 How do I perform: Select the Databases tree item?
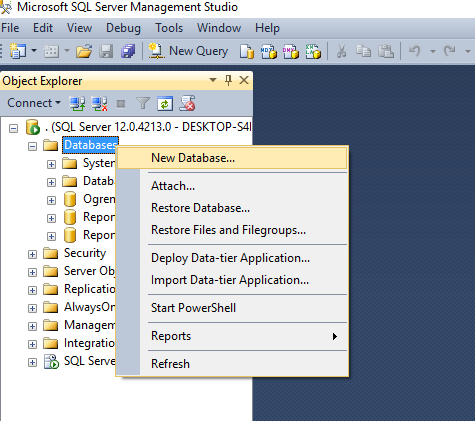coord(90,145)
